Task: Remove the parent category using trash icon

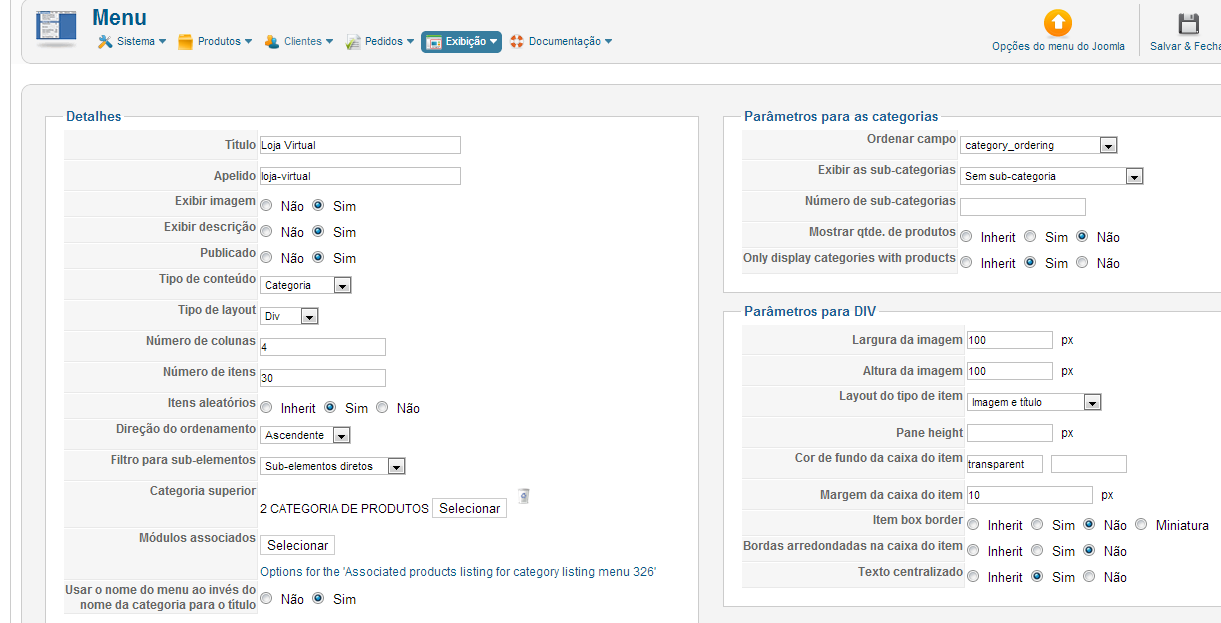Action: 523,495
